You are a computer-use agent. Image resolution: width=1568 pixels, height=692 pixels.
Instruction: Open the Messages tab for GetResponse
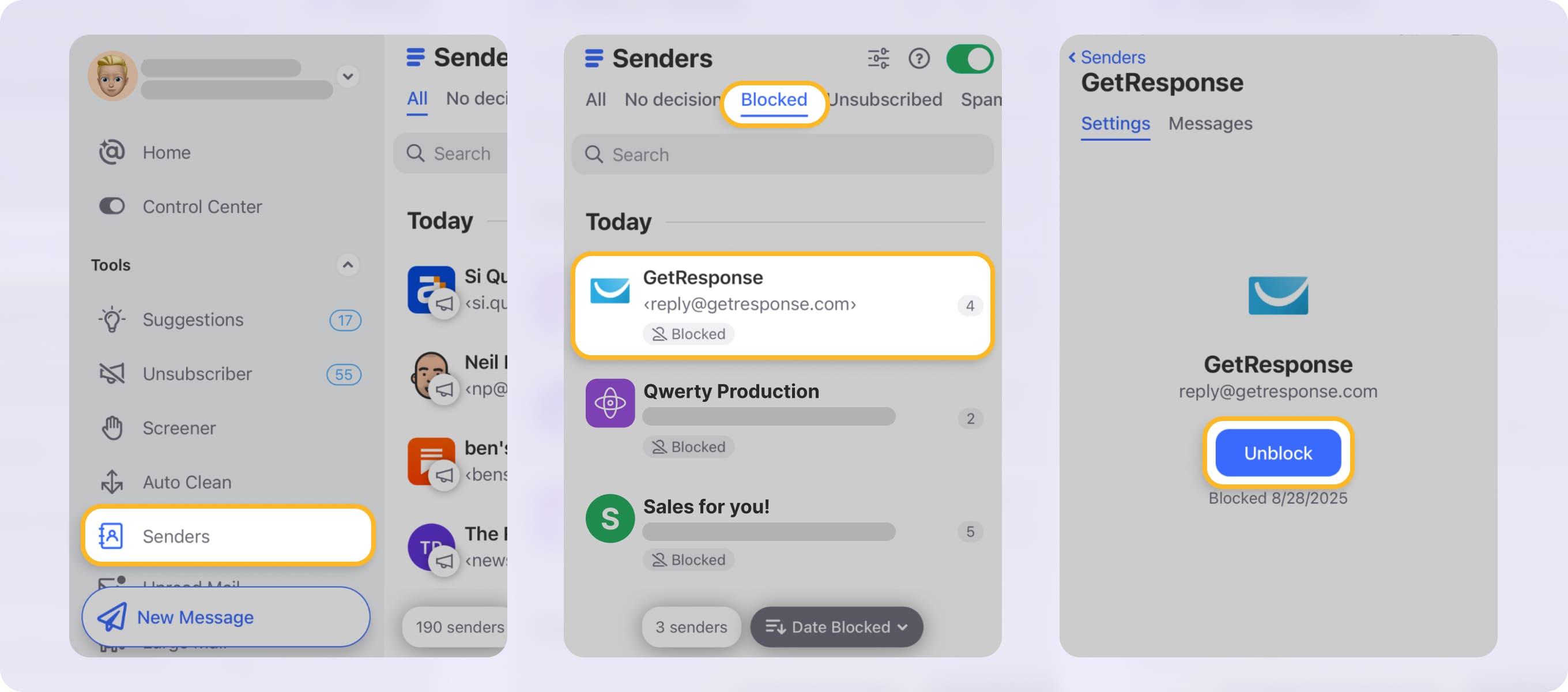1210,123
